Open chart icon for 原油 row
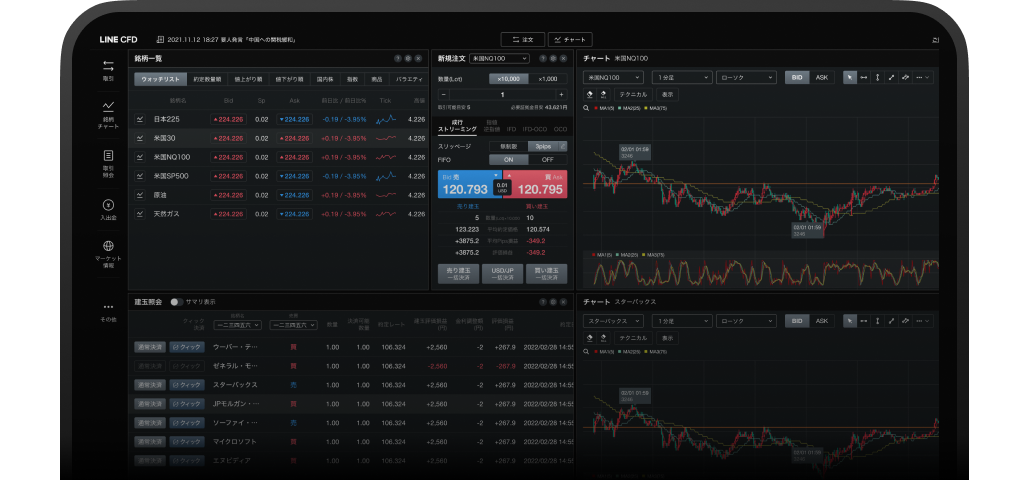 (x=140, y=195)
